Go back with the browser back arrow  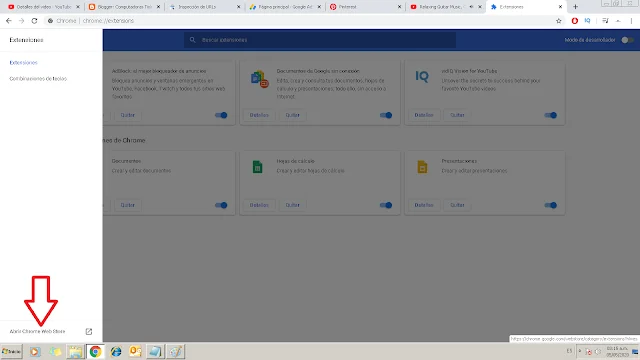[x=9, y=21]
